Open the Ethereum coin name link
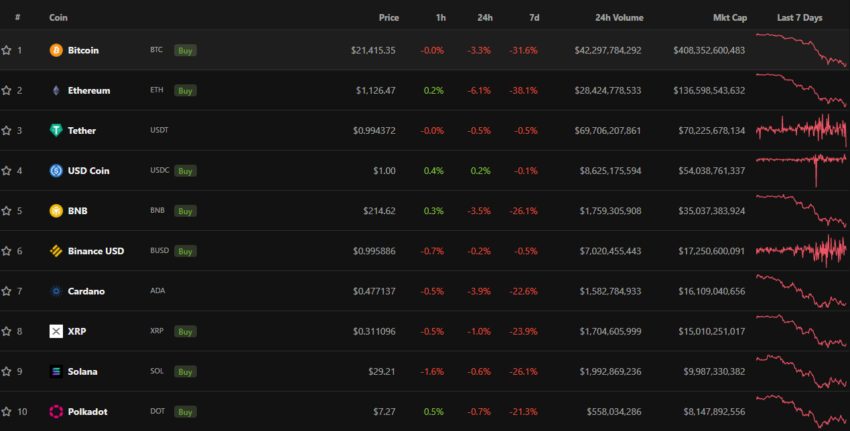The width and height of the screenshot is (850, 431). point(89,91)
